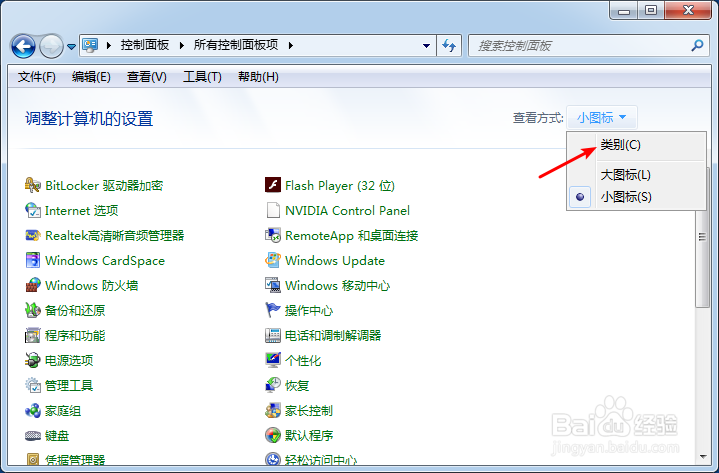Open NVIDIA Control Panel link text
The image size is (719, 473).
tap(347, 211)
